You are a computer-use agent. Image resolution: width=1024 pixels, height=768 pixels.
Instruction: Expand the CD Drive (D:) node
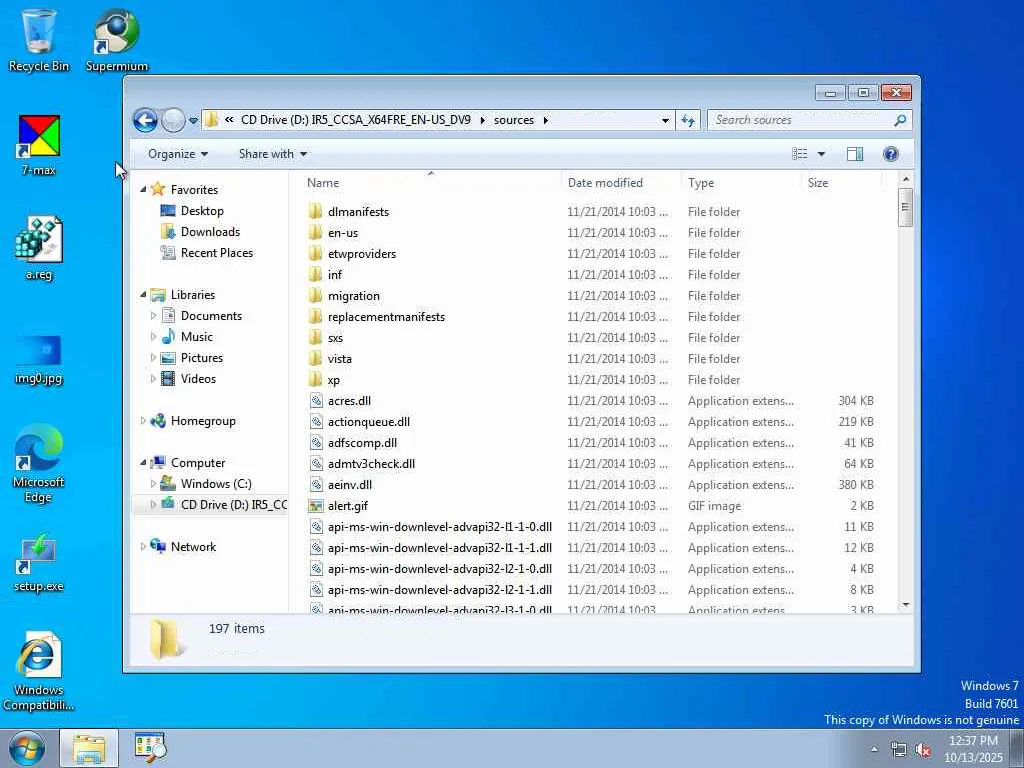[x=153, y=505]
